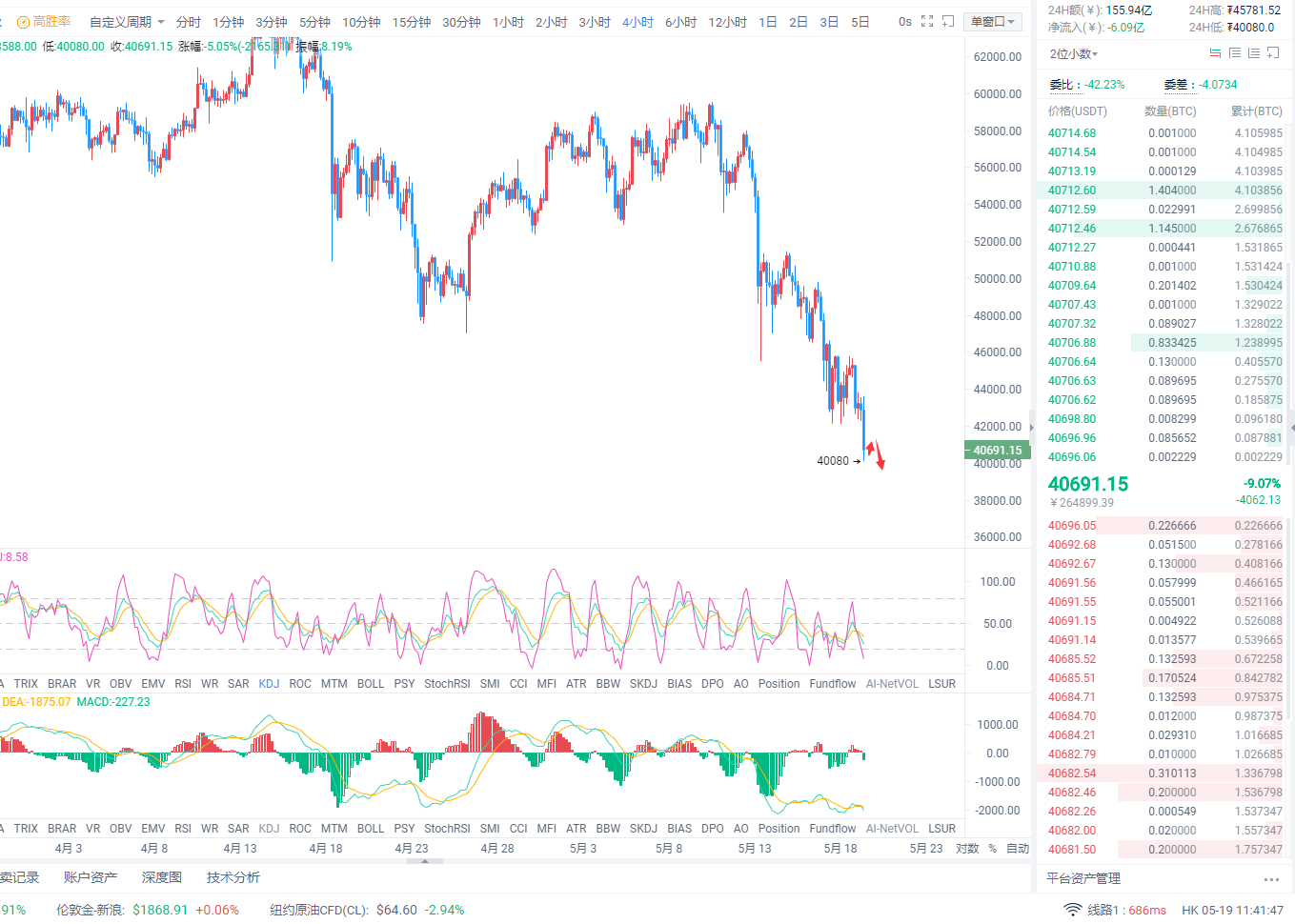Choose StochRSI in the upper indicator row
This screenshot has height=924, width=1295.
pyautogui.click(x=447, y=684)
